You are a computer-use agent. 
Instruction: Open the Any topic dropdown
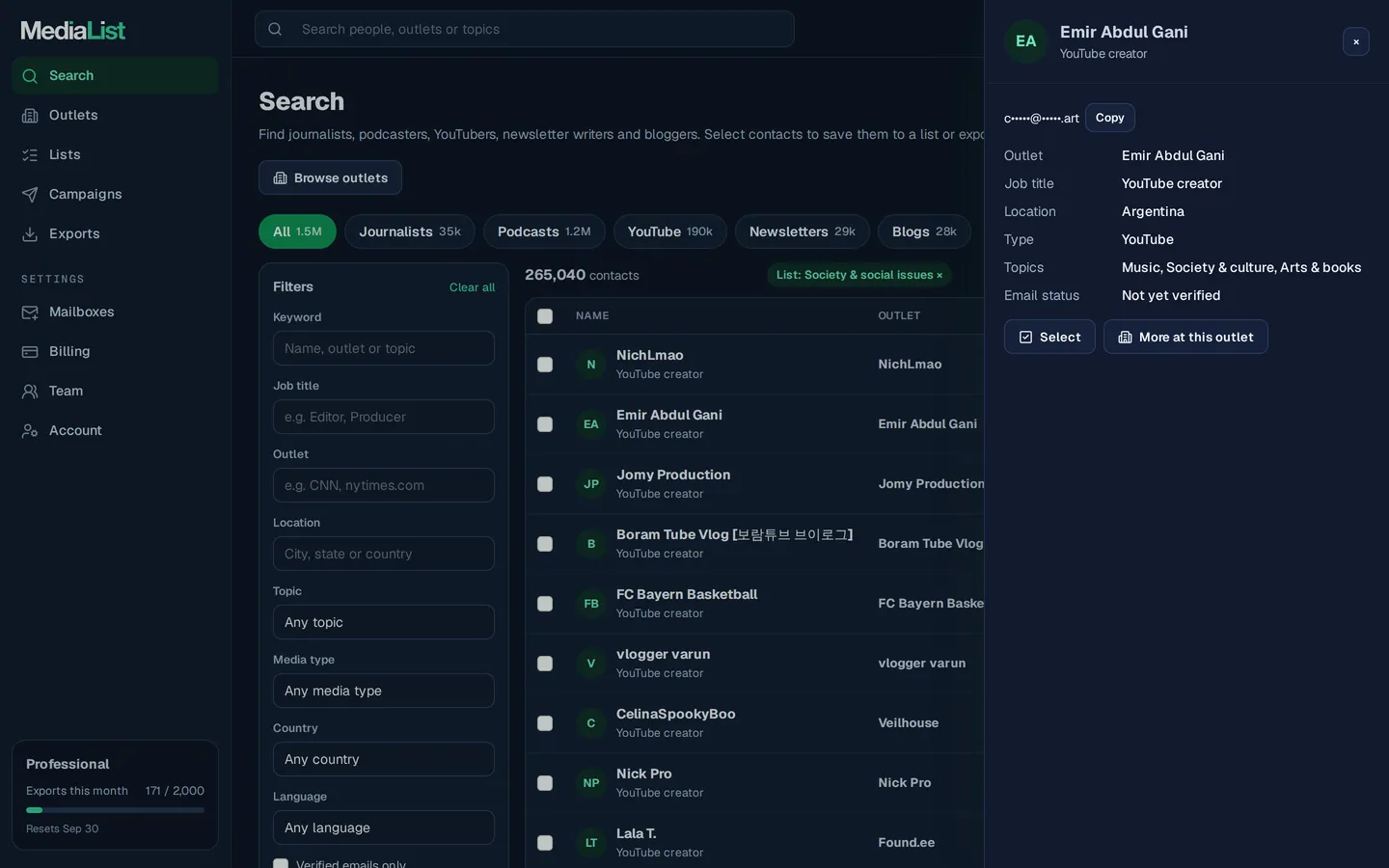384,622
